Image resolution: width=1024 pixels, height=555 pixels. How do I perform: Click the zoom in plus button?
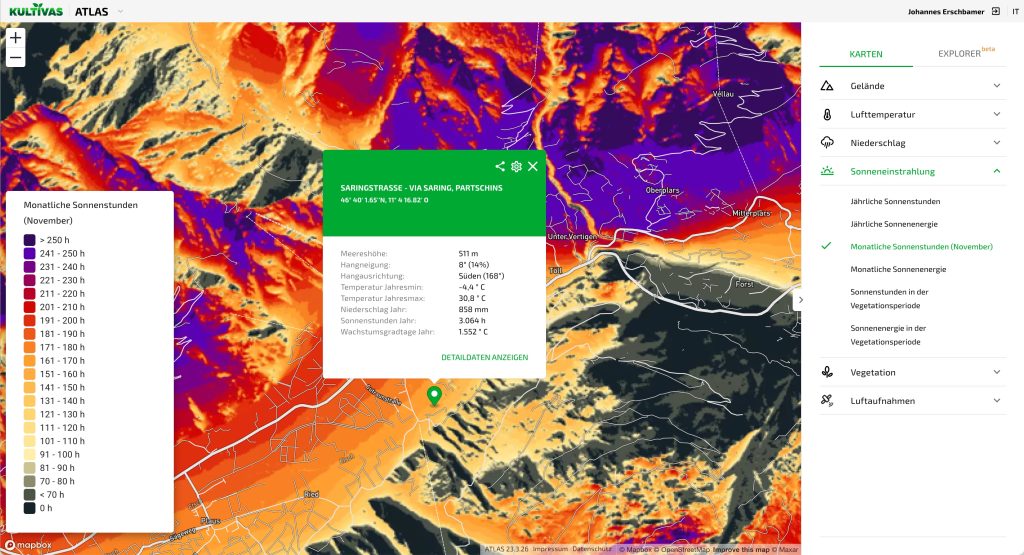(x=16, y=38)
